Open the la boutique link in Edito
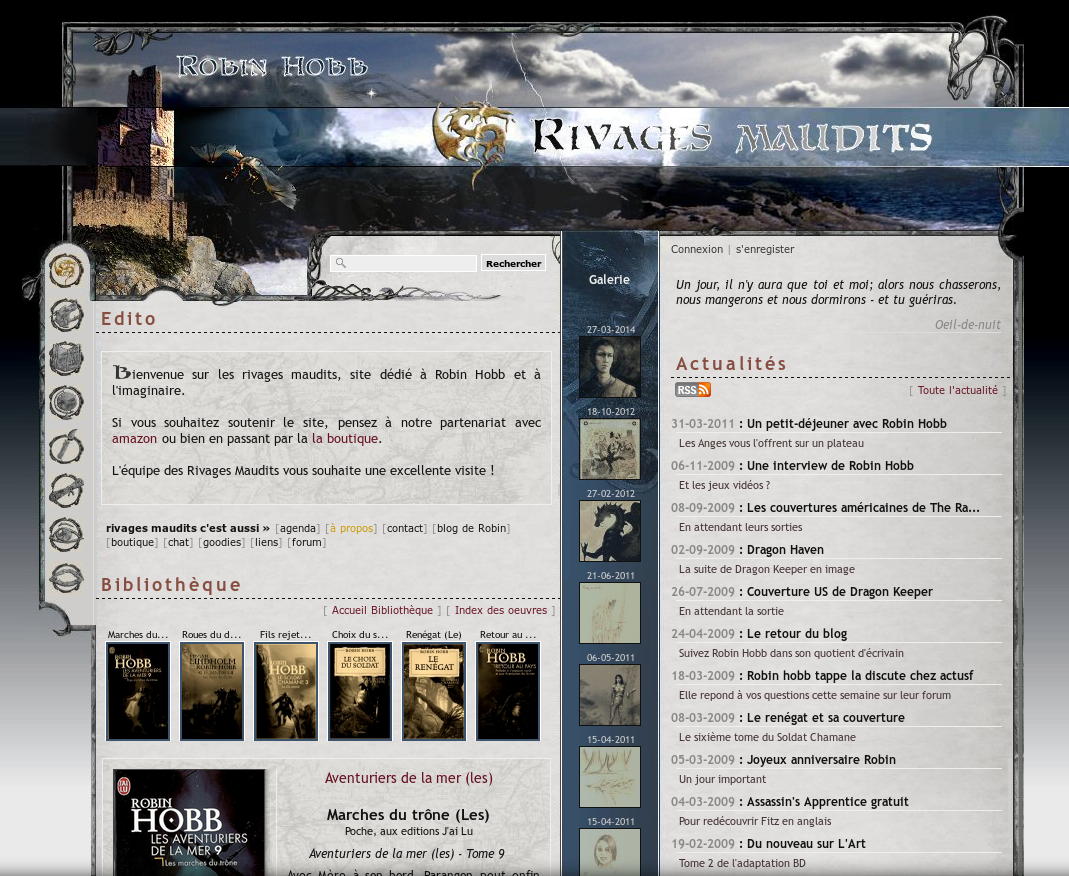1069x876 pixels. pyautogui.click(x=345, y=438)
